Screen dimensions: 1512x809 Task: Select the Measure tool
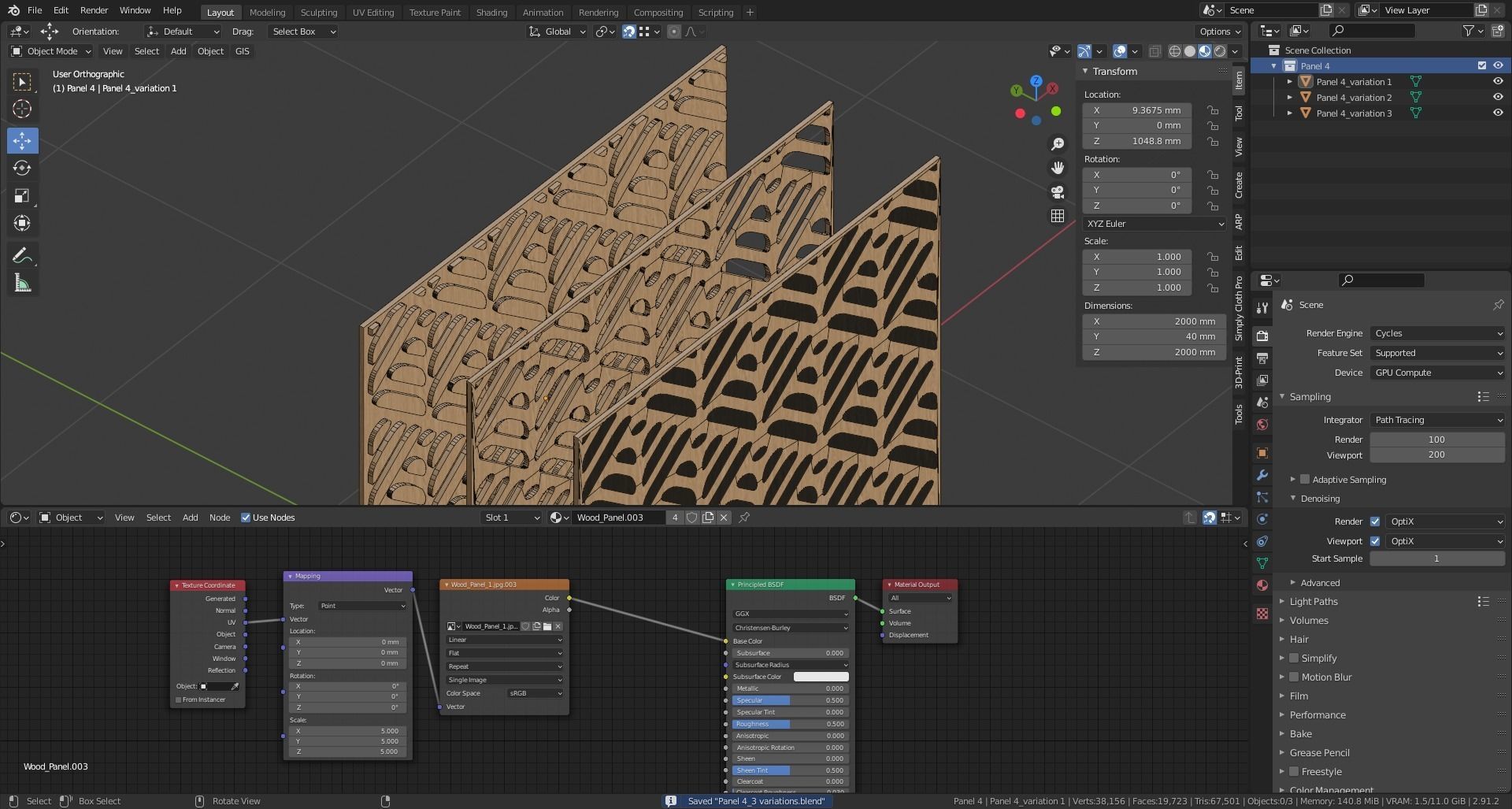pos(22,283)
